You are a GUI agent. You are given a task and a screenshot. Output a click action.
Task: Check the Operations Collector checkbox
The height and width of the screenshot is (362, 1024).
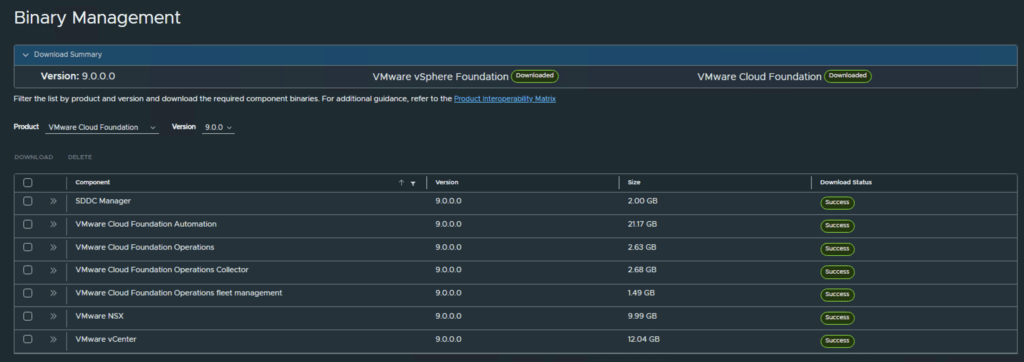27,270
